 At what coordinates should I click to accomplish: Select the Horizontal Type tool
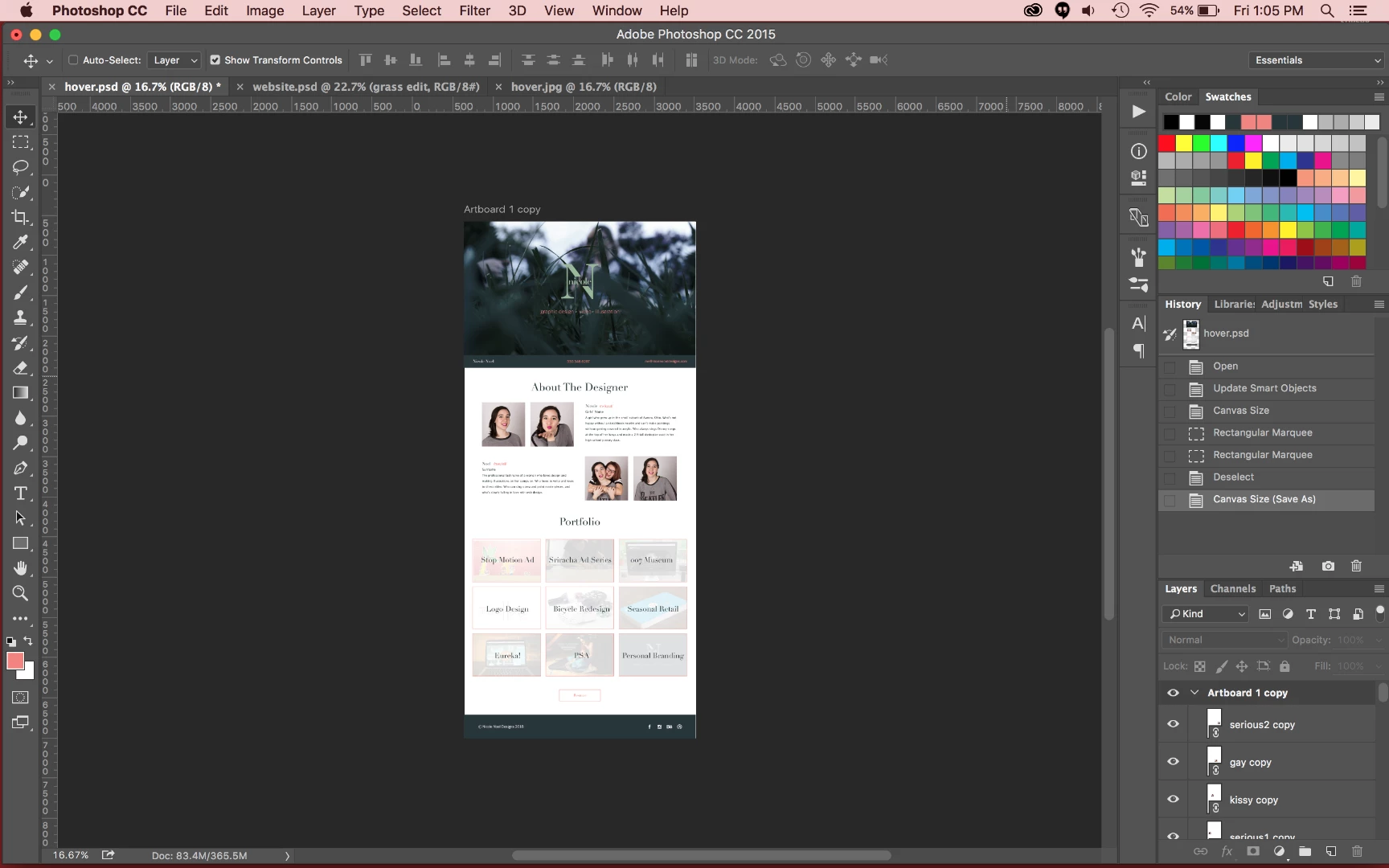pyautogui.click(x=20, y=493)
